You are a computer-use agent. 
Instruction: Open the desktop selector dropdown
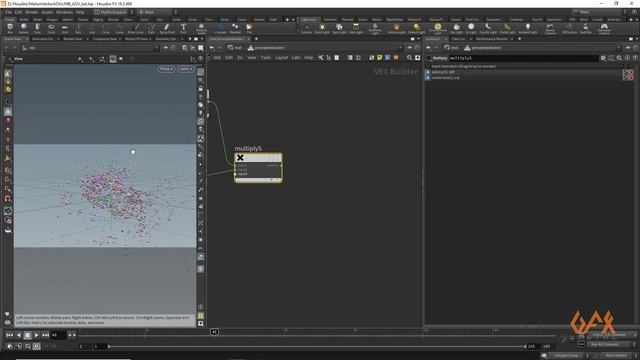pyautogui.click(x=113, y=12)
